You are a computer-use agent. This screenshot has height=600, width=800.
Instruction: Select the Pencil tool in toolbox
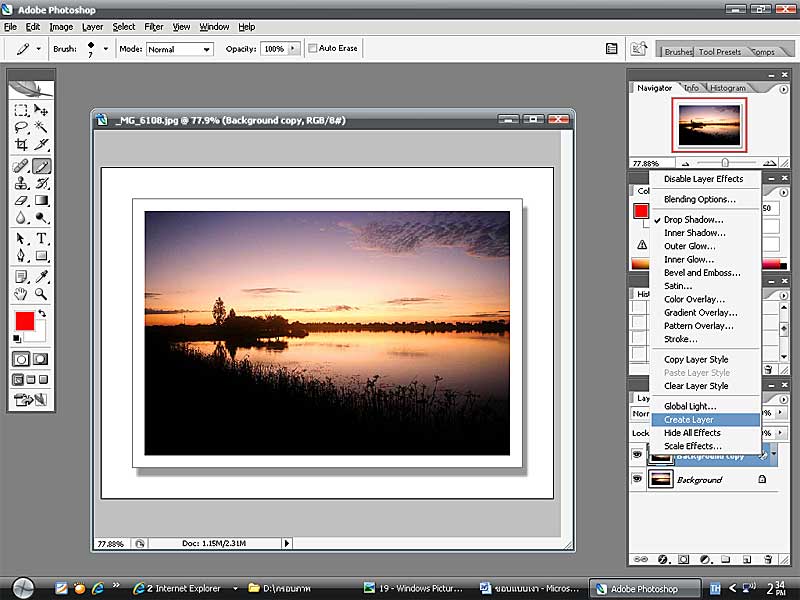[41, 166]
